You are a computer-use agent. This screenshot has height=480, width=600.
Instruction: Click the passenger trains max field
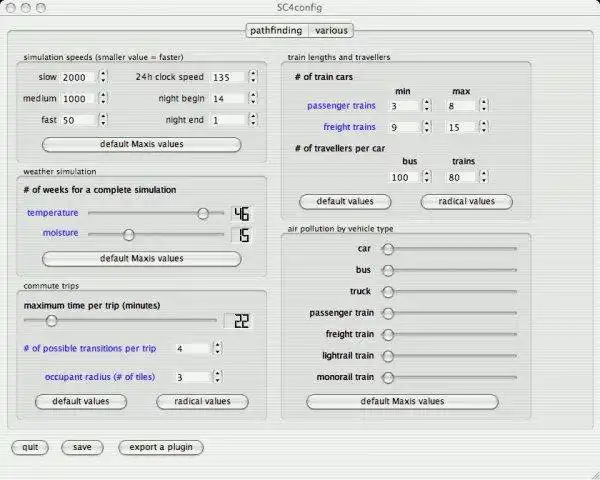click(461, 106)
